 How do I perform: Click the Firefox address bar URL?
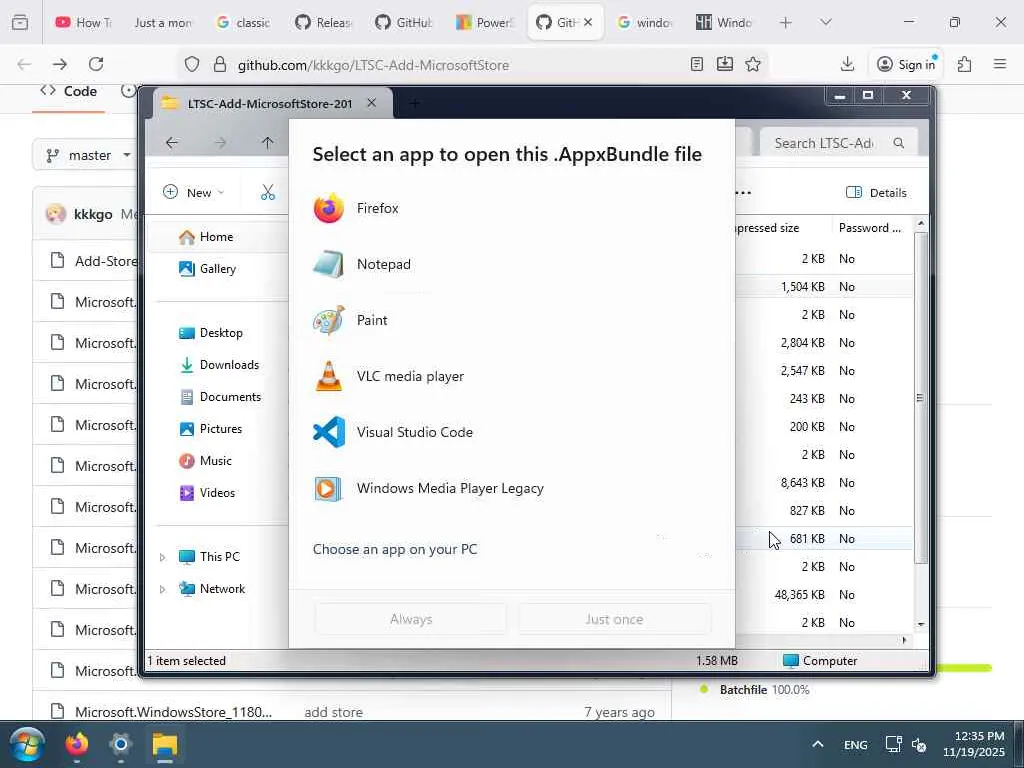[x=373, y=65]
